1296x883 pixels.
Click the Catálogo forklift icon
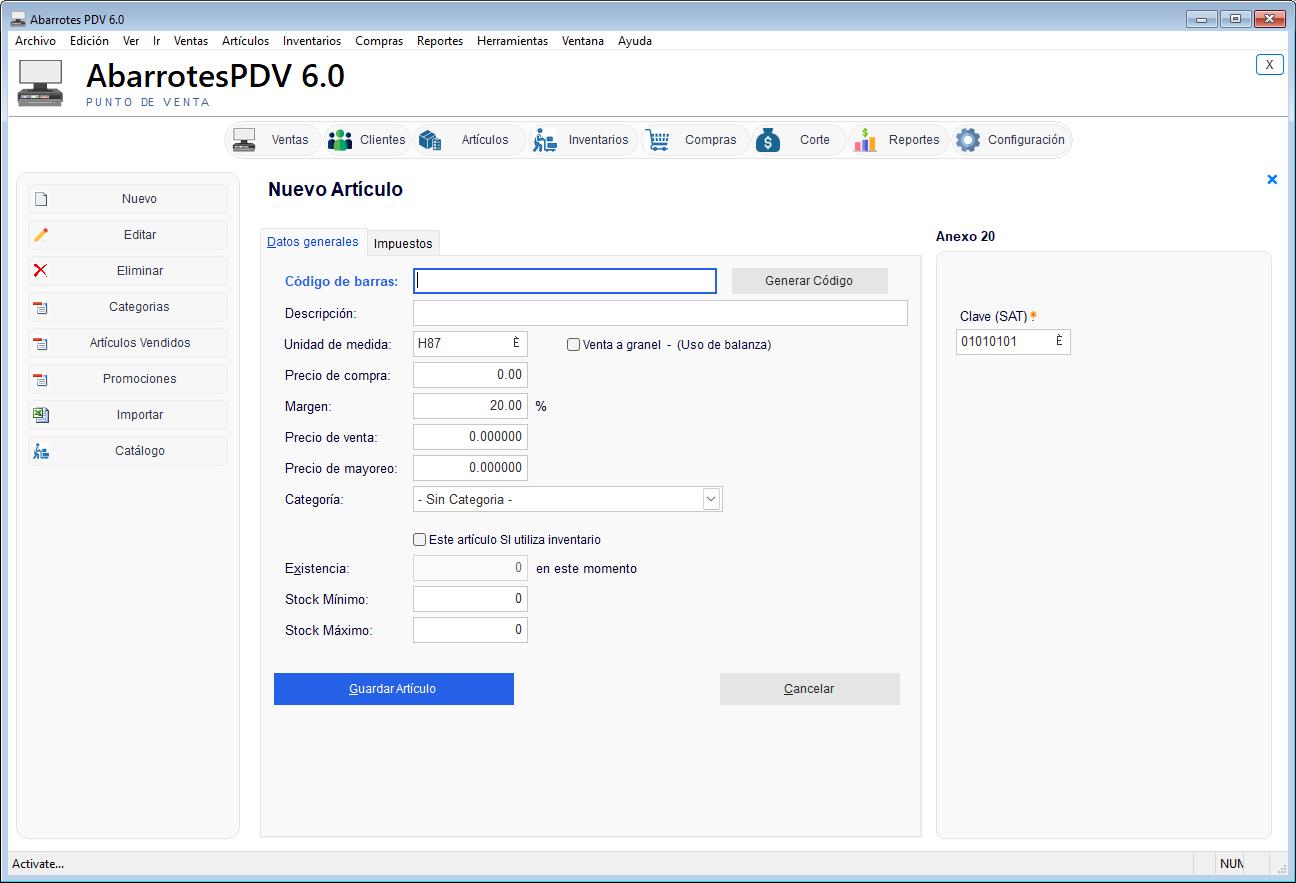[x=41, y=451]
